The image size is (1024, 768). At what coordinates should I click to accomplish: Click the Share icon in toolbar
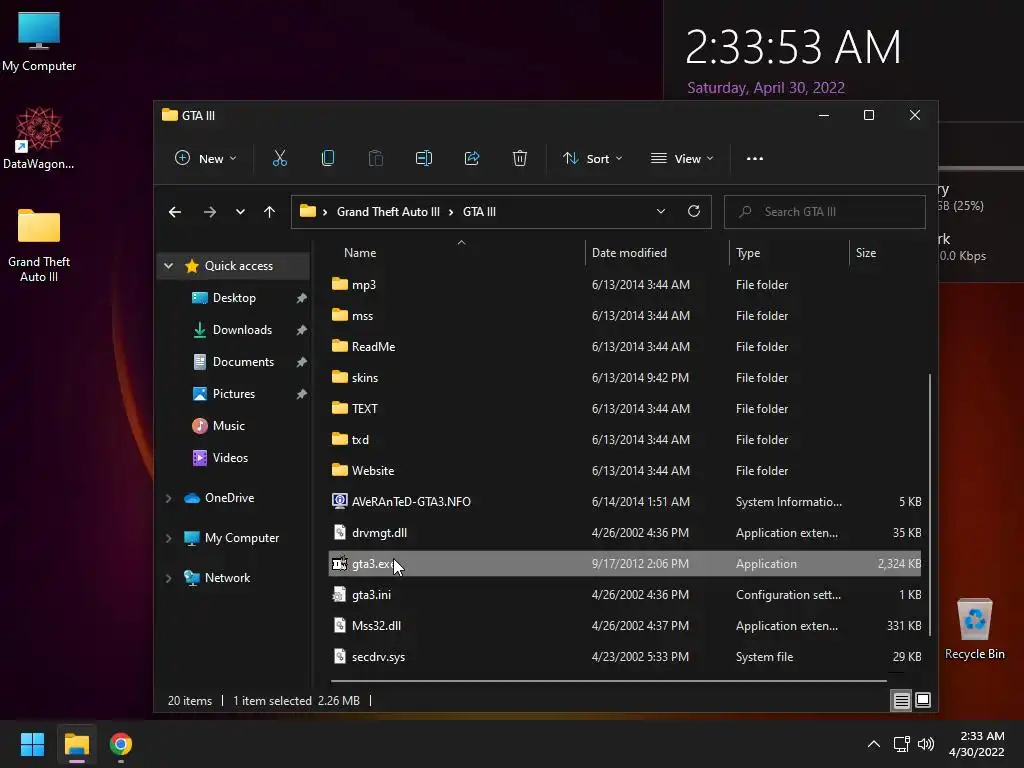tap(472, 158)
